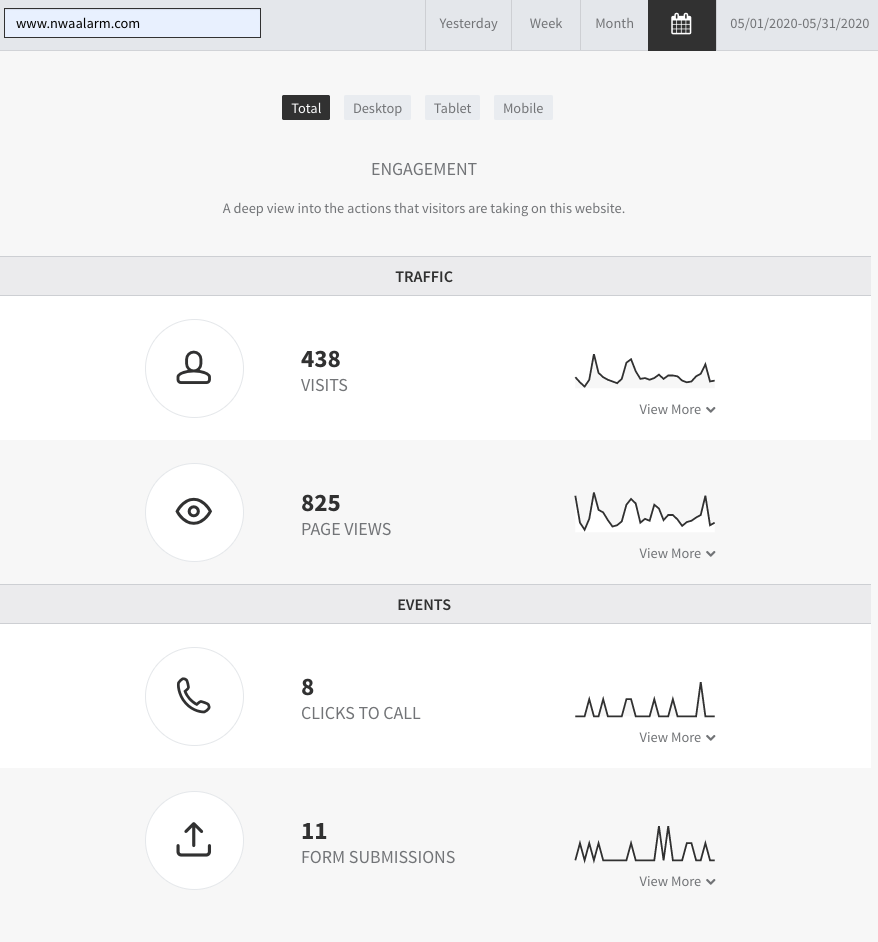Image resolution: width=878 pixels, height=942 pixels.
Task: Expand View More under Clicks to Call
Action: pos(677,737)
